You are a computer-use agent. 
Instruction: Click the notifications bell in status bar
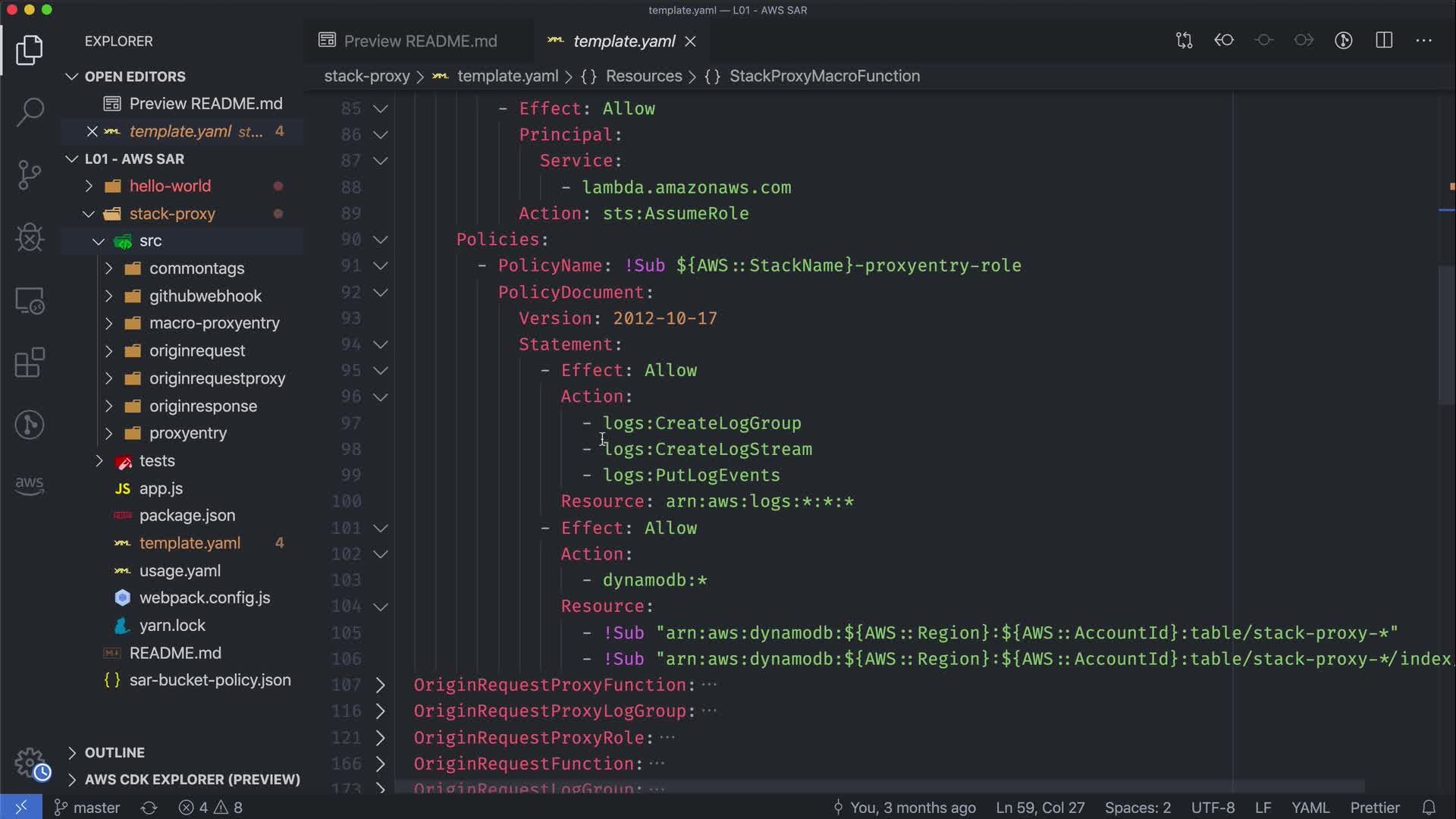point(1429,808)
